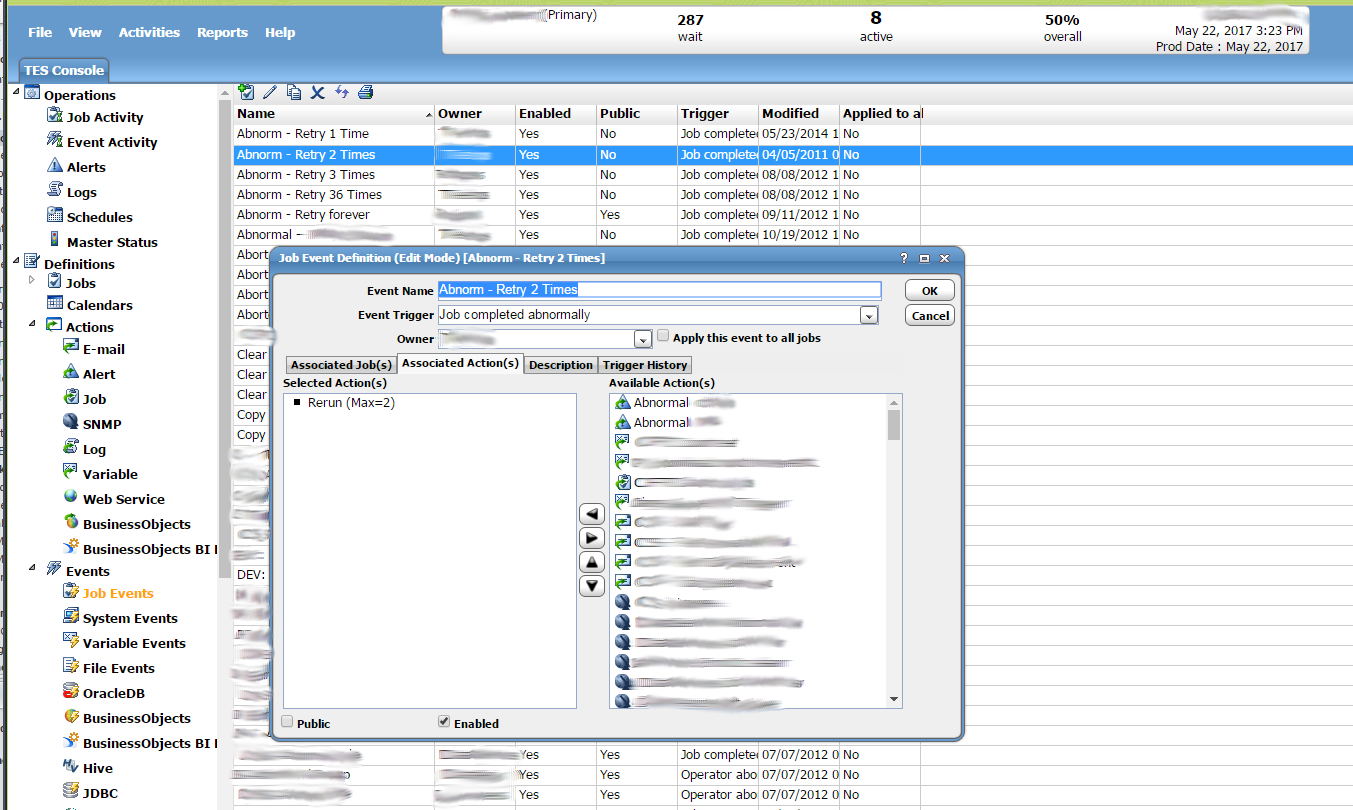The width and height of the screenshot is (1353, 810).
Task: Click Cancel in Job Event Definition dialog
Action: 930,315
